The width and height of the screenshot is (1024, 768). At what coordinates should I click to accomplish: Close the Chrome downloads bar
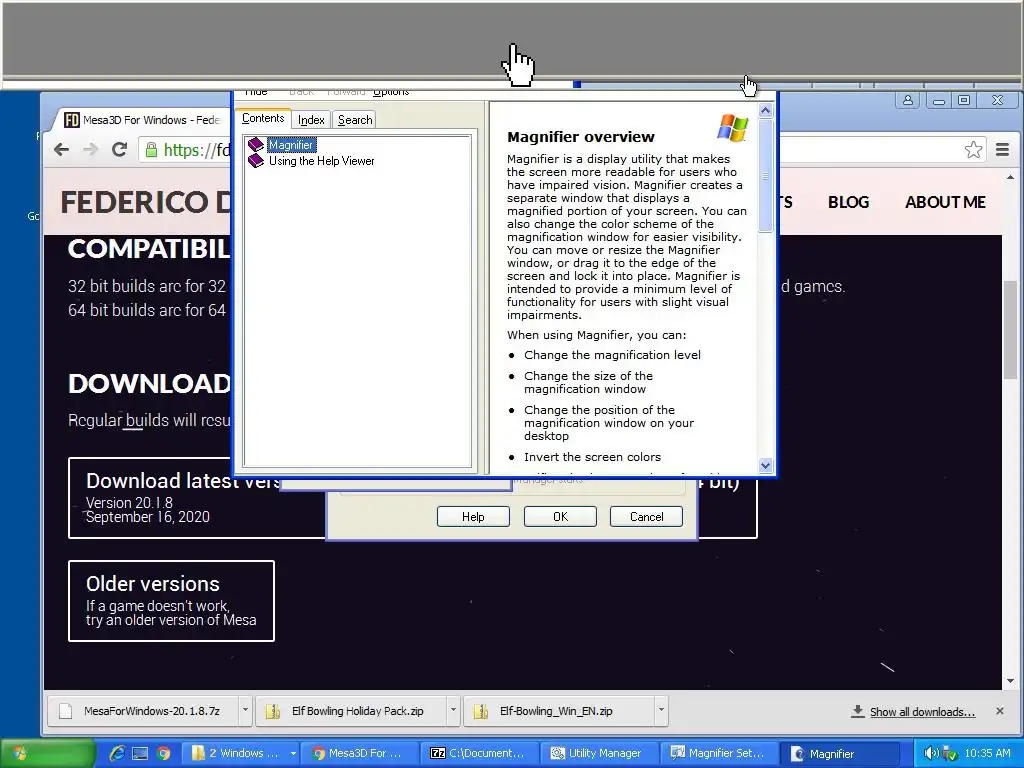1000,711
